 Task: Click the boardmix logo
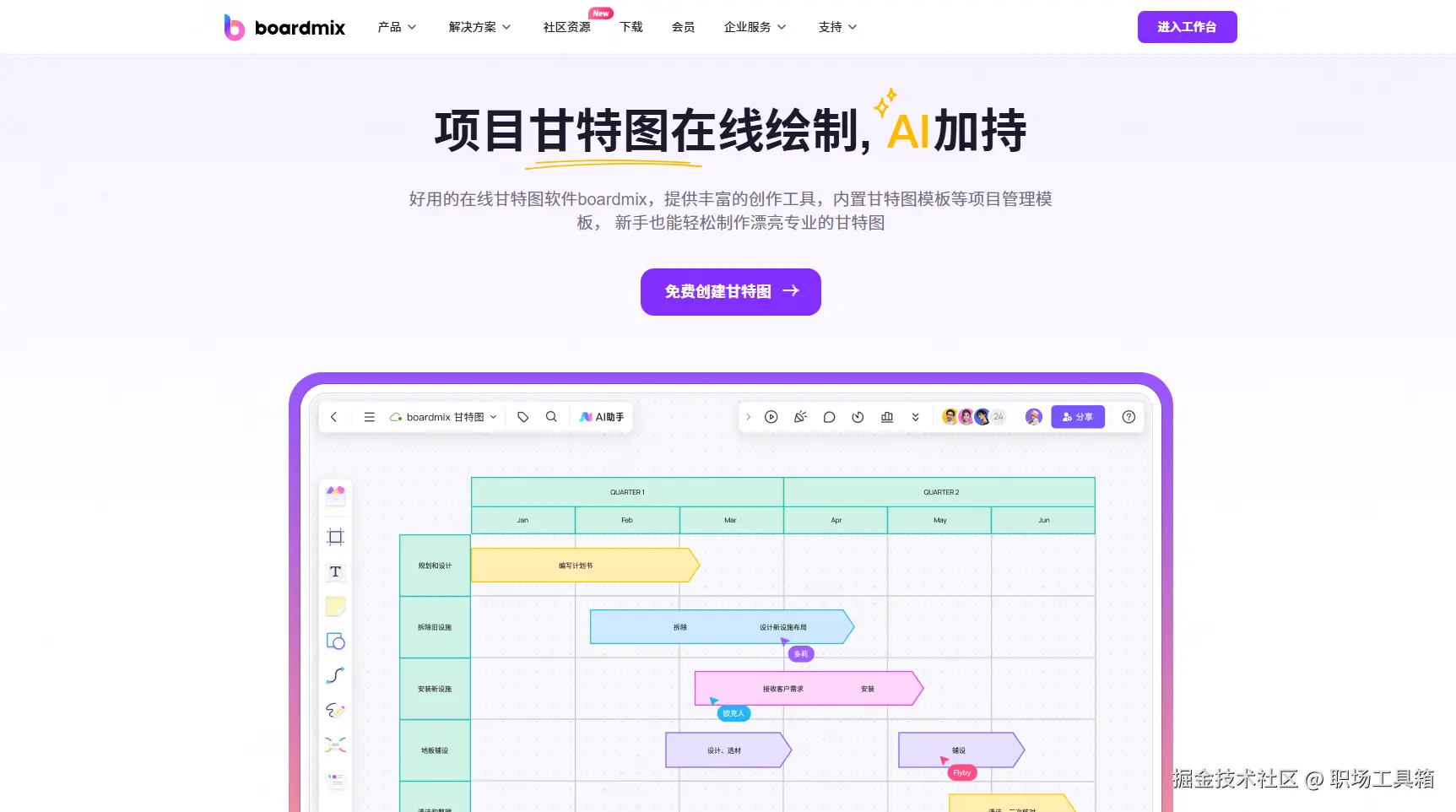pyautogui.click(x=284, y=27)
